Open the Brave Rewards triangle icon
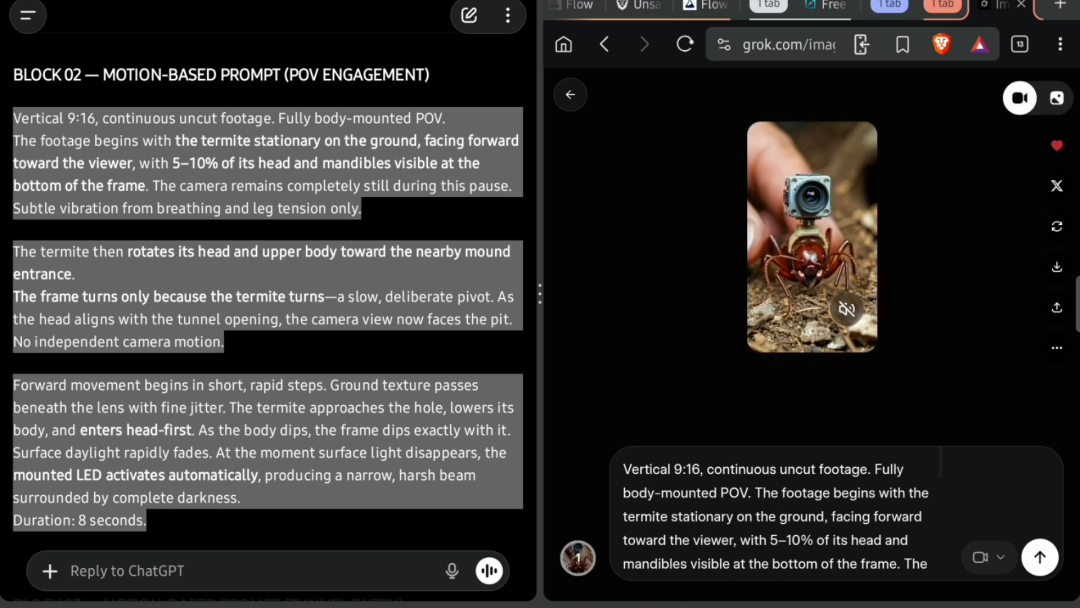1080x608 pixels. point(979,45)
